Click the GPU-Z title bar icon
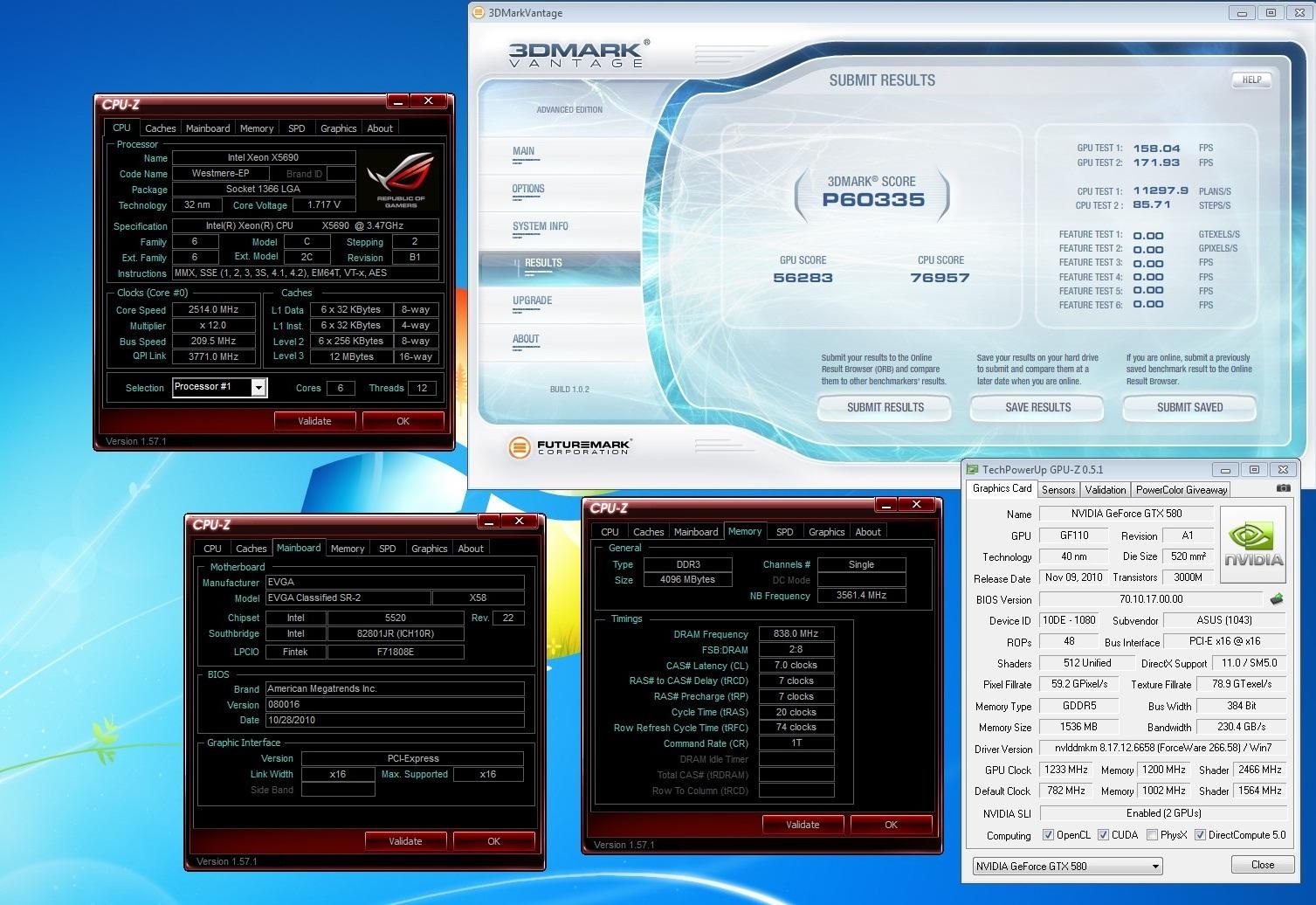 [x=973, y=469]
